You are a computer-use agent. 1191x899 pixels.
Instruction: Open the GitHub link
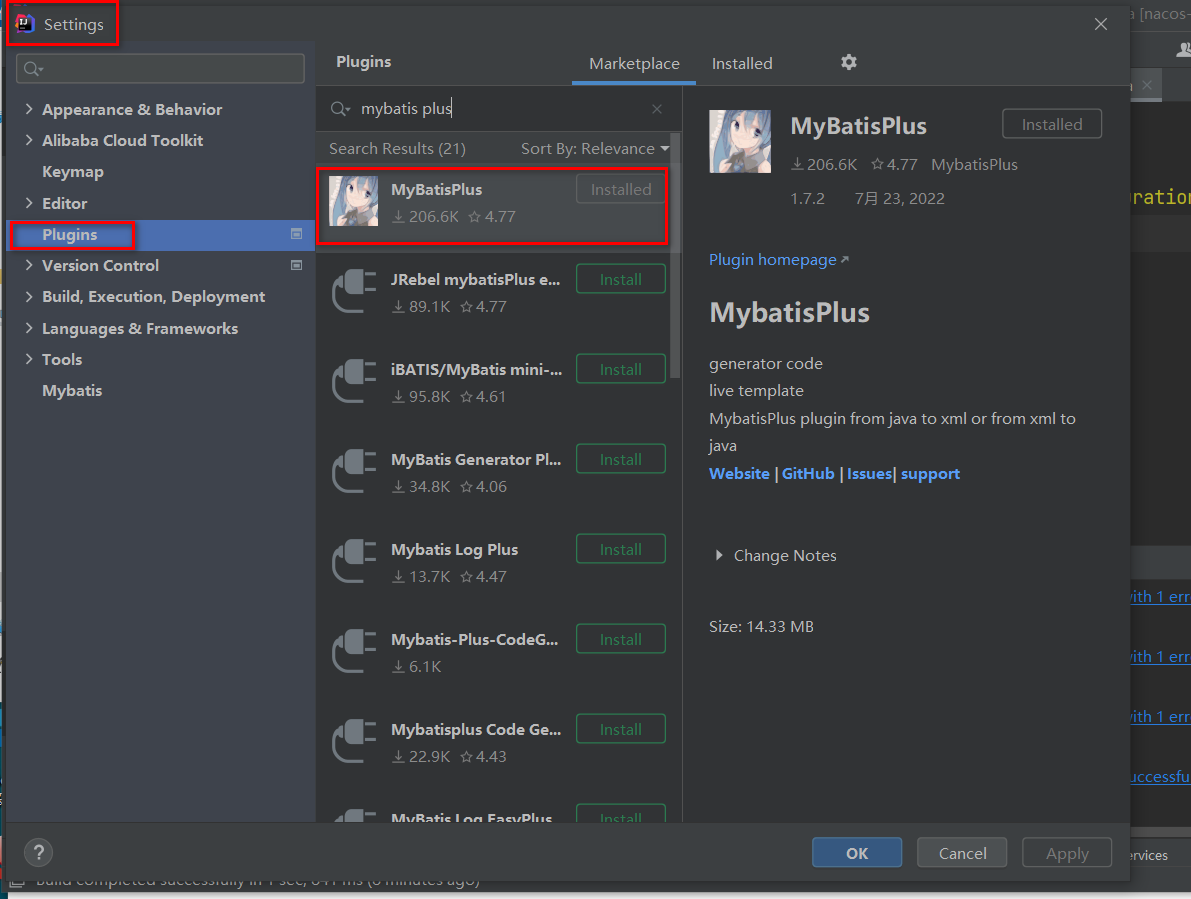tap(808, 474)
